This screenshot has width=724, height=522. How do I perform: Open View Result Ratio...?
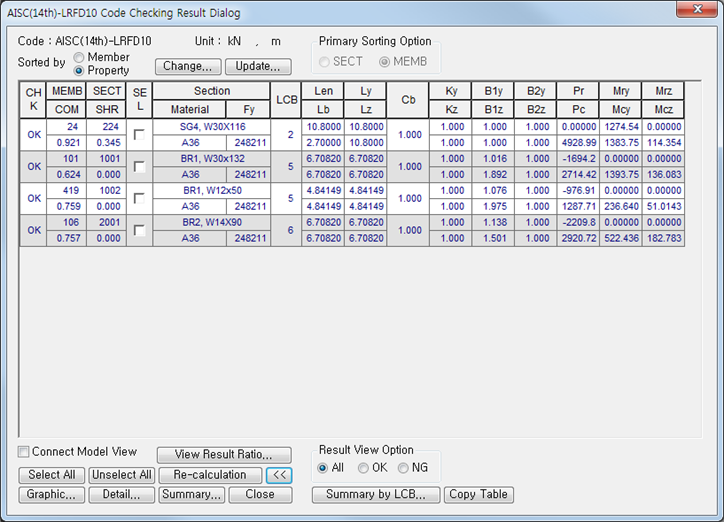point(224,455)
